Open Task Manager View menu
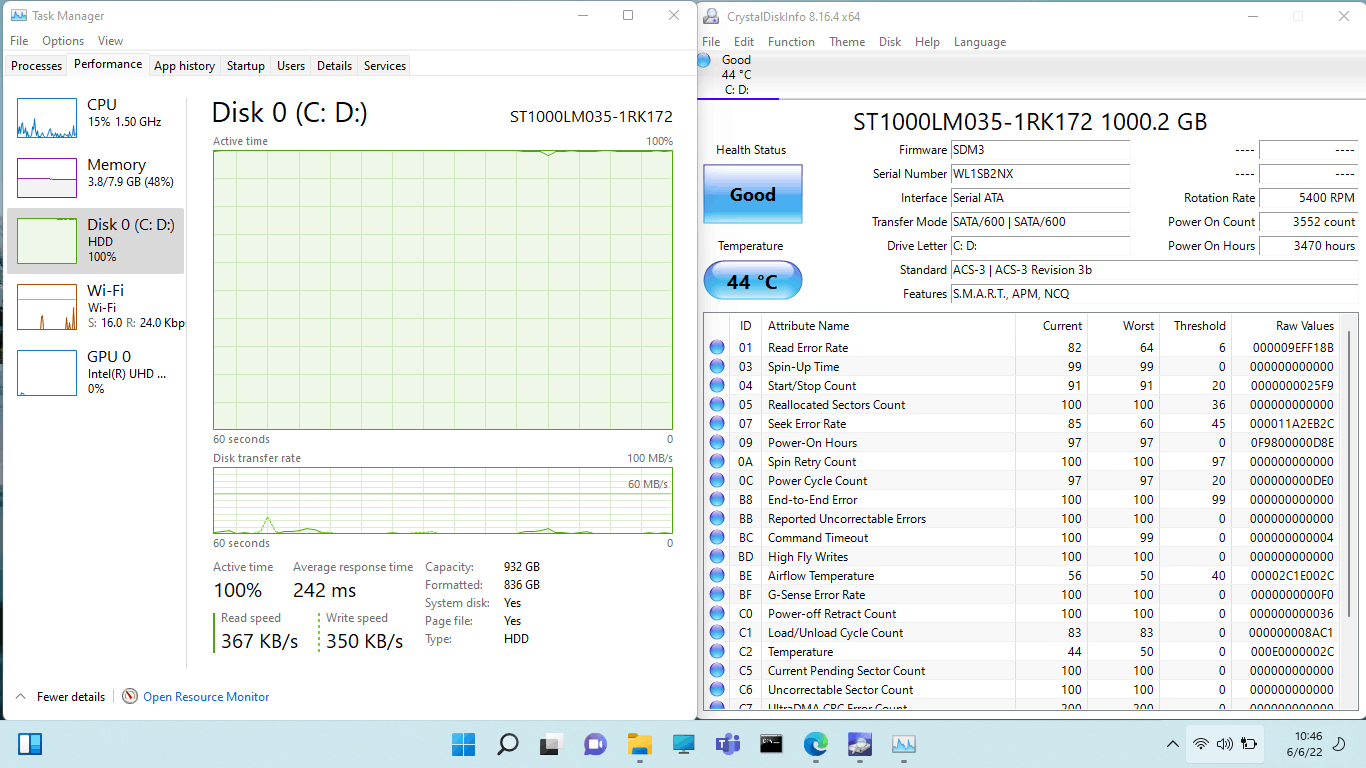 pyautogui.click(x=110, y=41)
